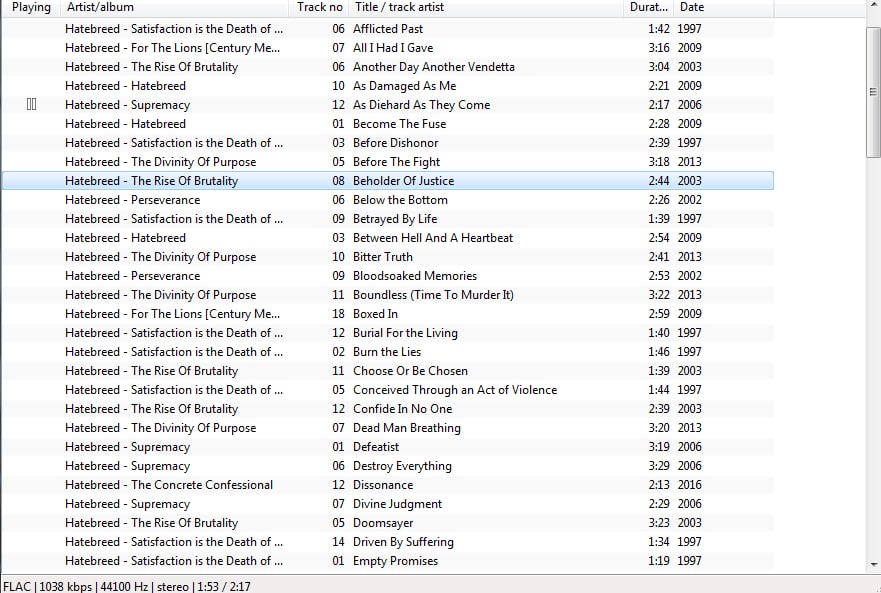Click date 2016 in Dissonance row
This screenshot has height=593, width=881.
tap(689, 485)
